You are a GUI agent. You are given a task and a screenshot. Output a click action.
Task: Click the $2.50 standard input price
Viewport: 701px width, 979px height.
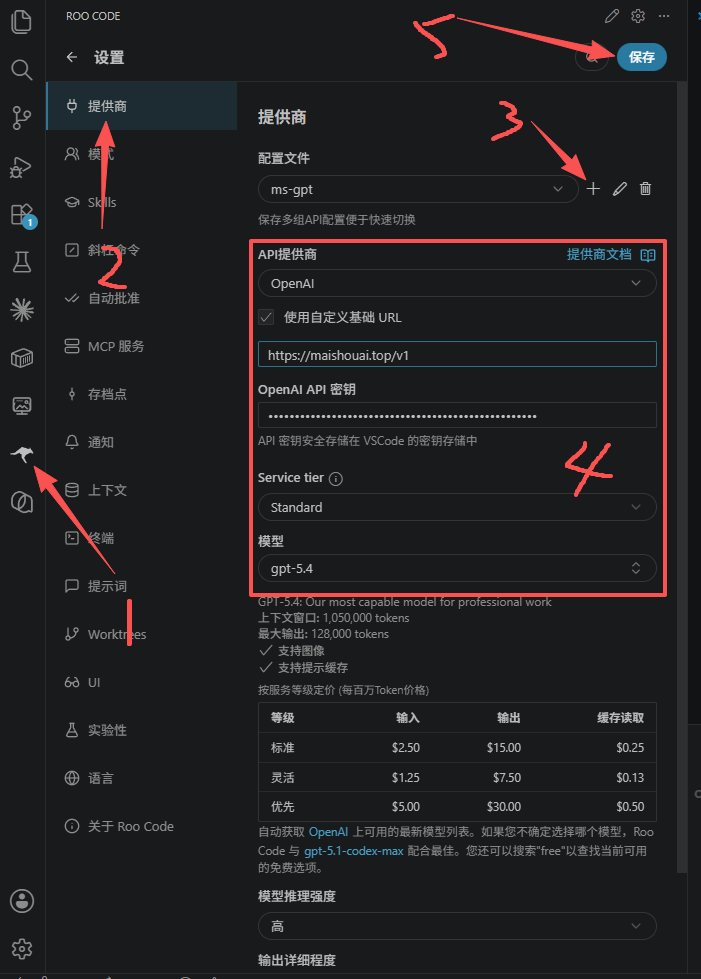(x=406, y=748)
